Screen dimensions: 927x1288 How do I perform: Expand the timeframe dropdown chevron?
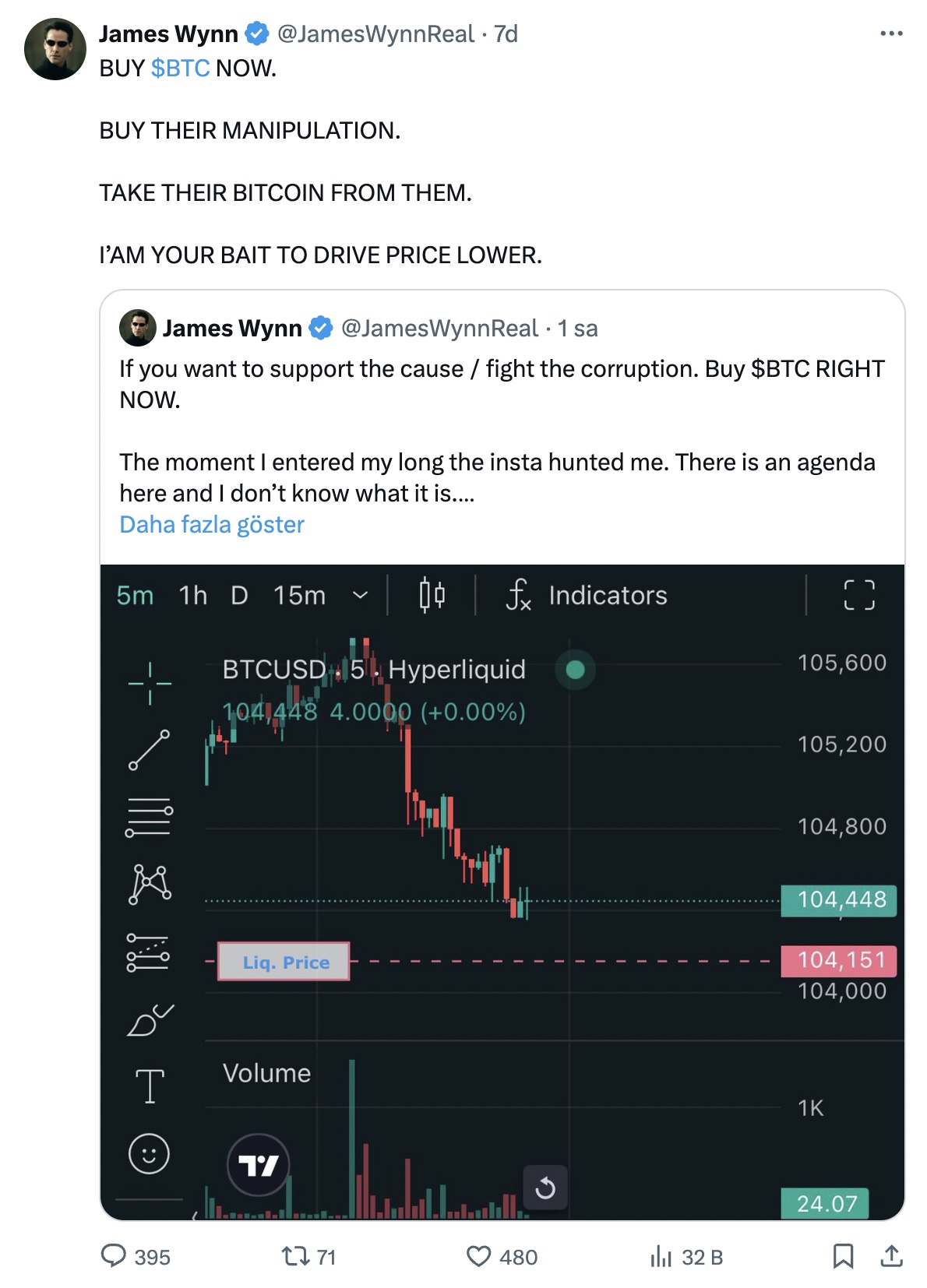coord(360,596)
